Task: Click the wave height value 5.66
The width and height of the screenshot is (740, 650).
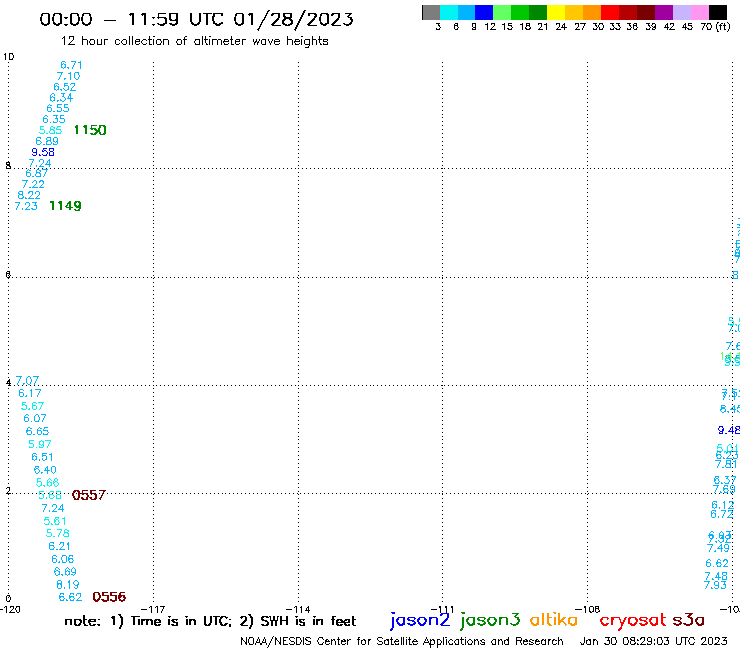Action: tap(48, 482)
